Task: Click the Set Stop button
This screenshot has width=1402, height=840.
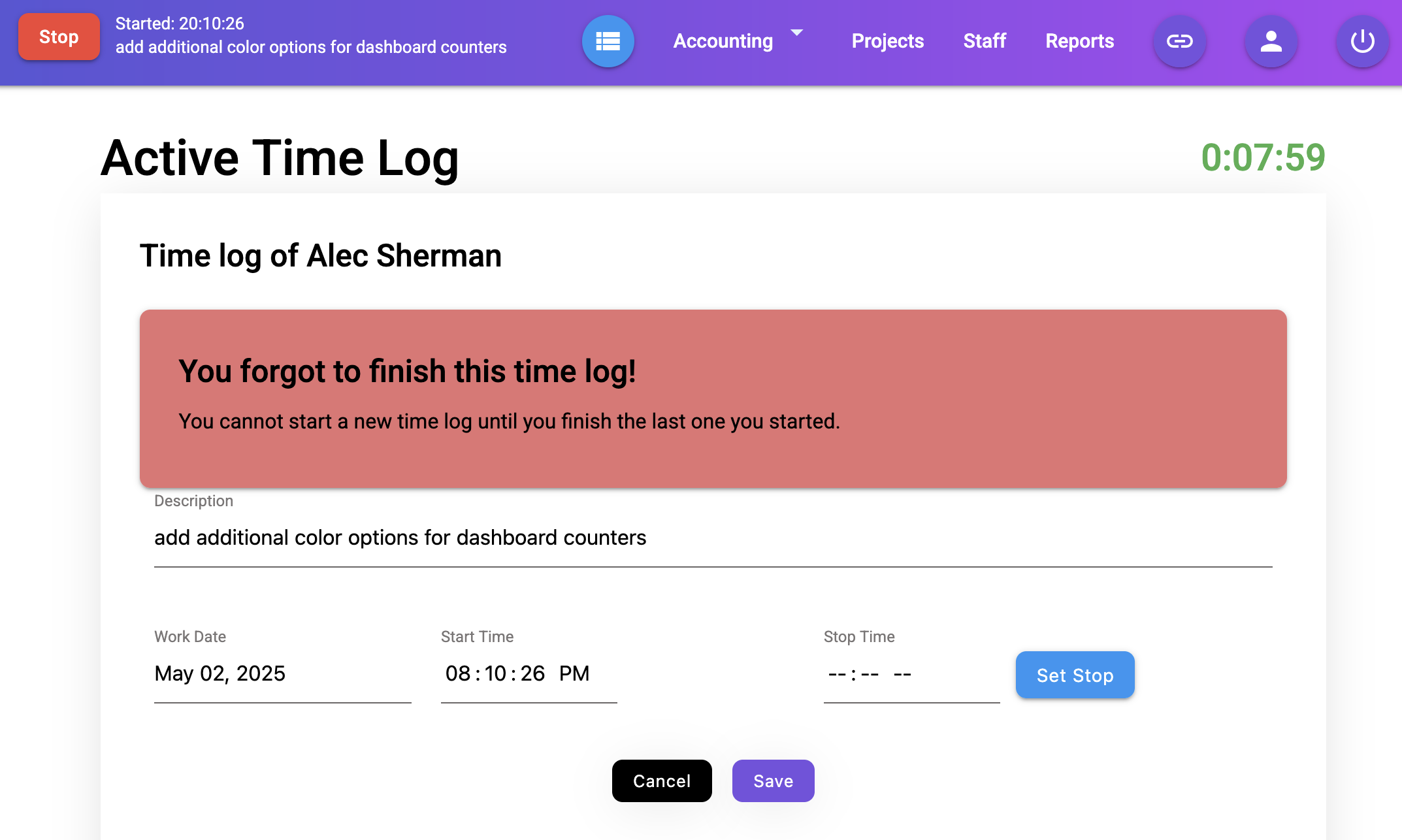Action: (1075, 675)
